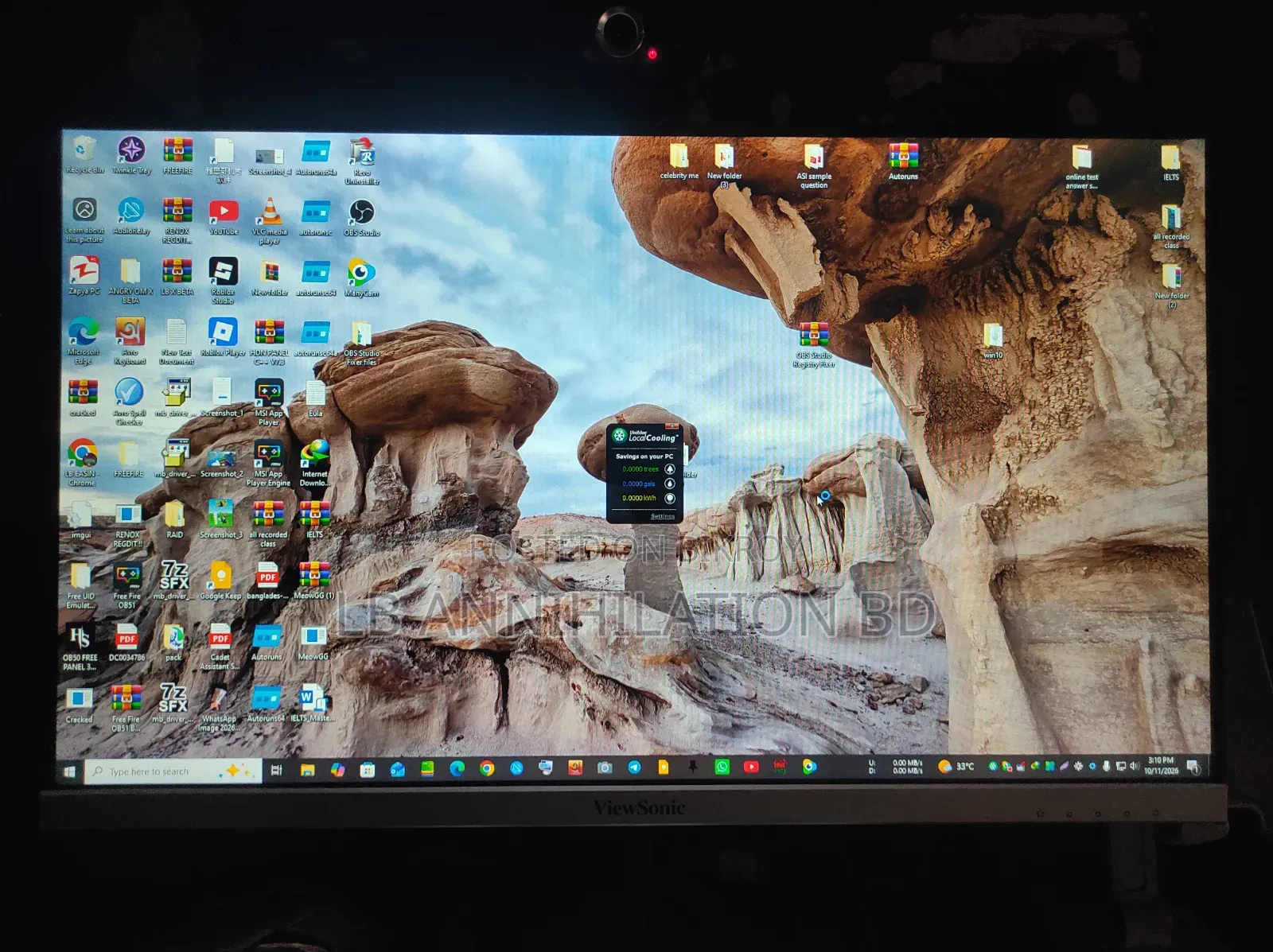This screenshot has width=1273, height=952.
Task: Click the water drop gallons icon in LocalCooling
Action: coord(670,484)
